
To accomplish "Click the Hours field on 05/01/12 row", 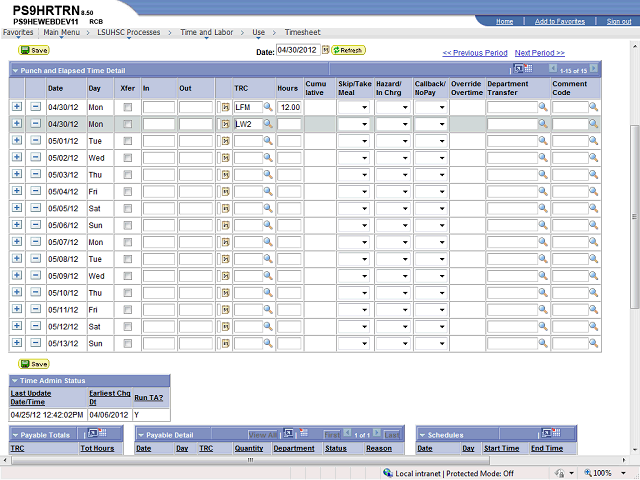I will pos(289,141).
